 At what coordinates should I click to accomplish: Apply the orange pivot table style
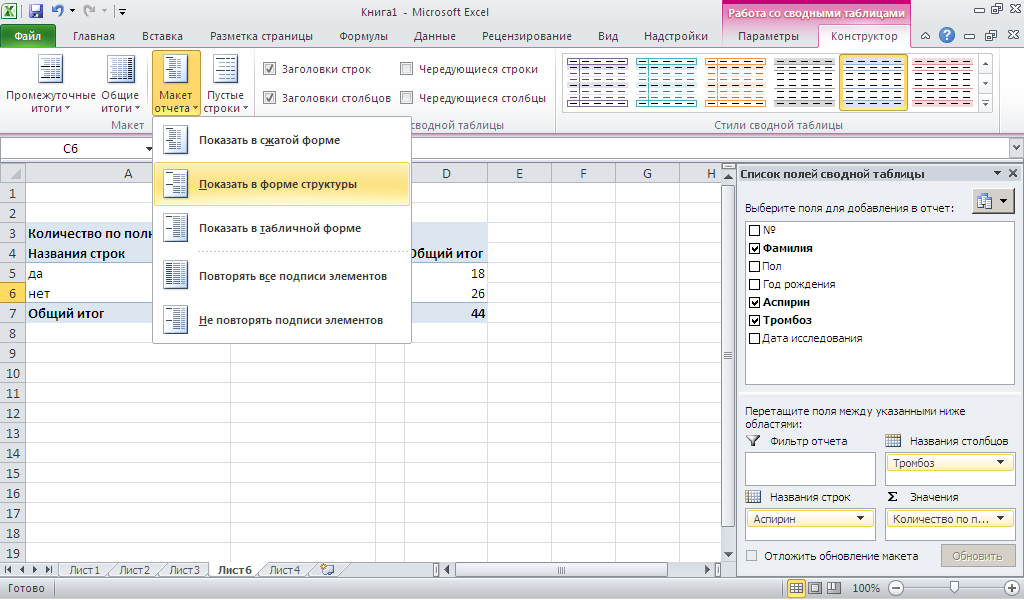(x=735, y=82)
